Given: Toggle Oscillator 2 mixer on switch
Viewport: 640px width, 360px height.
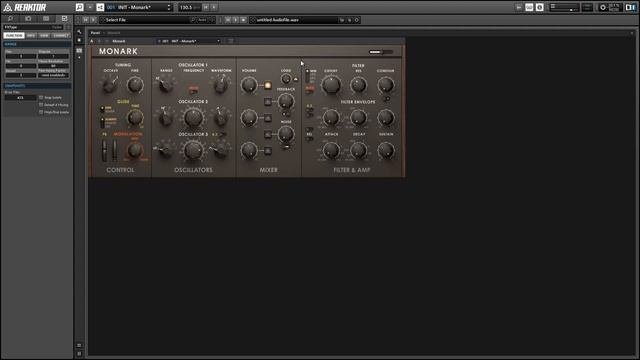Looking at the screenshot, I should pos(268,118).
